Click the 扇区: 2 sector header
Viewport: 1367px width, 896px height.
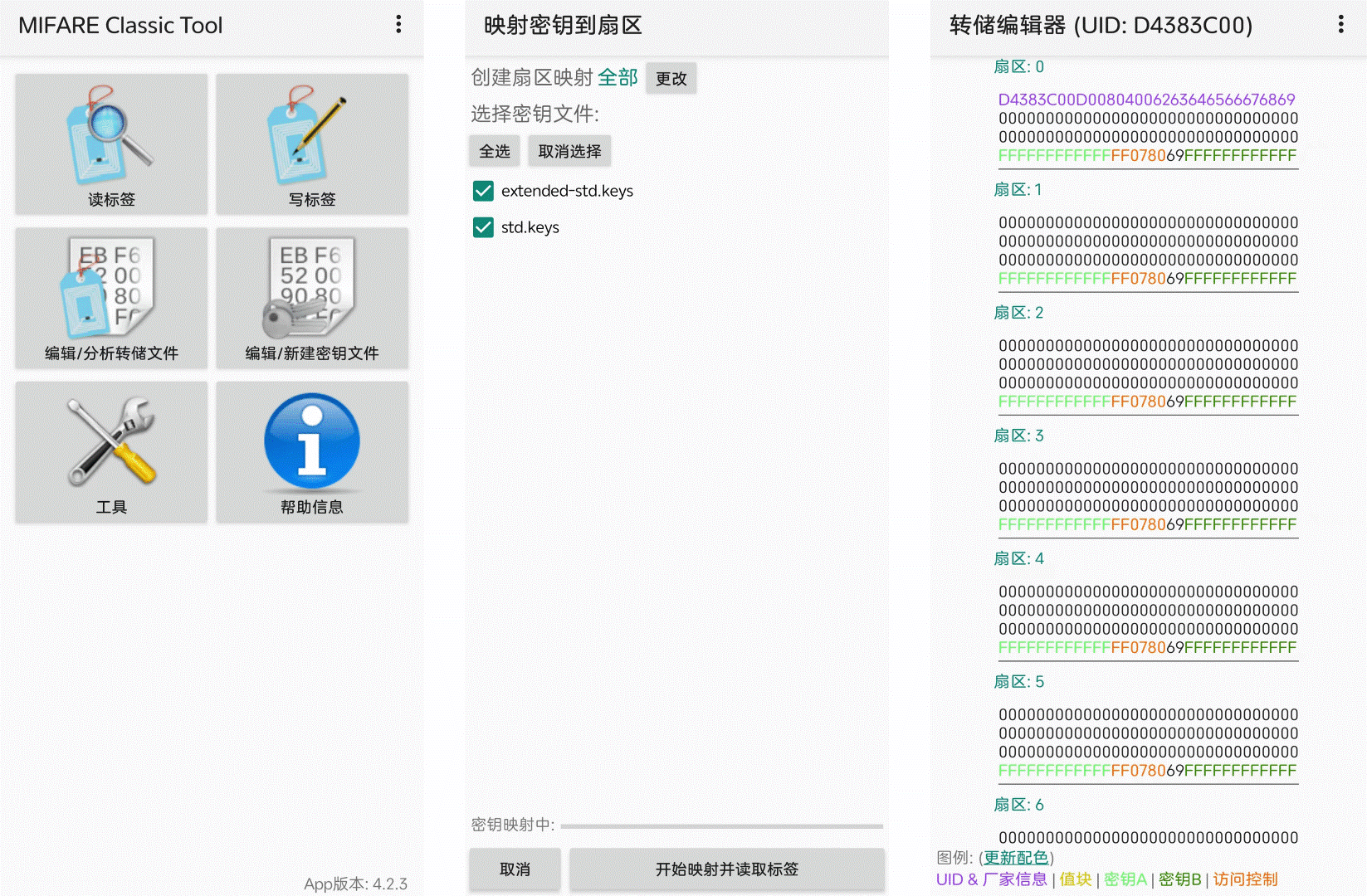pos(1018,313)
